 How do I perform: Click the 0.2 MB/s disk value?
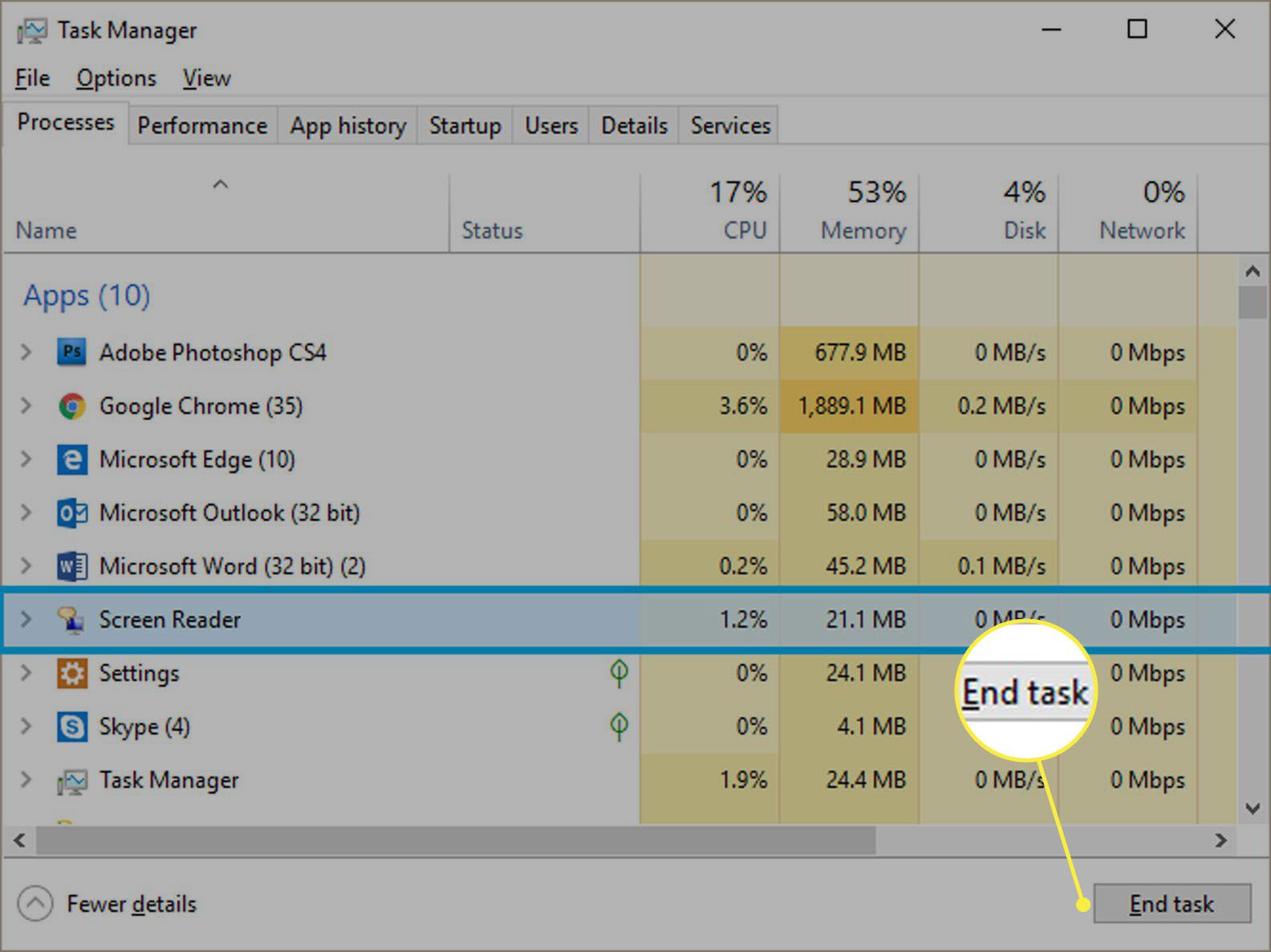tap(1001, 406)
